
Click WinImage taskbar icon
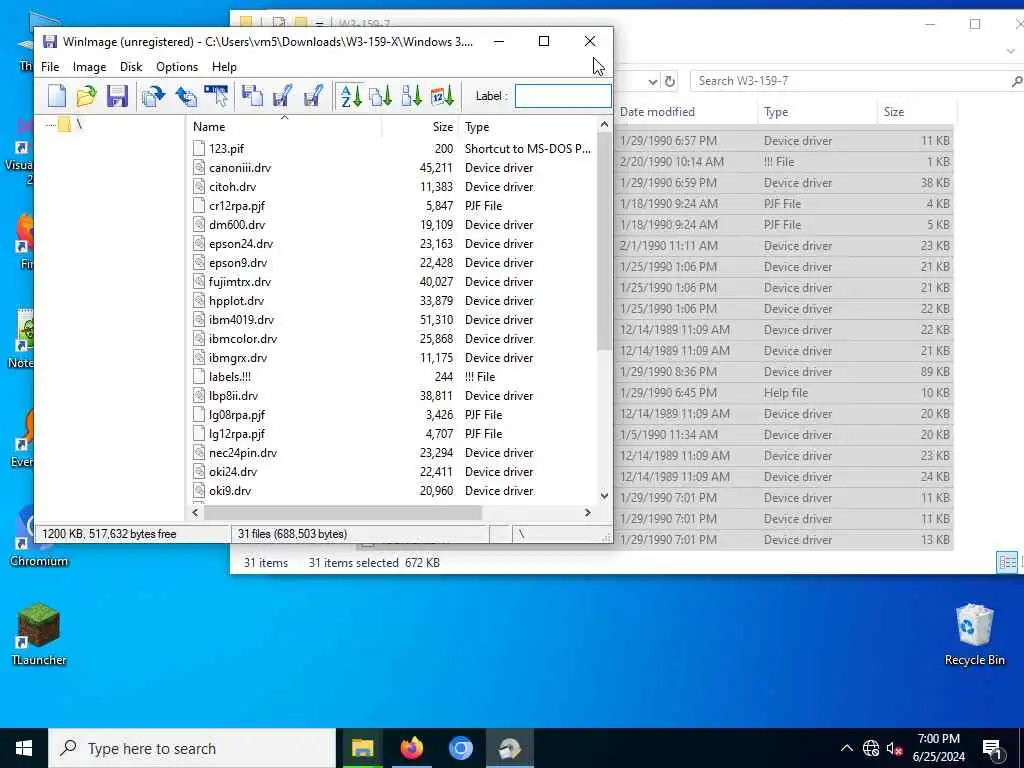tap(509, 748)
